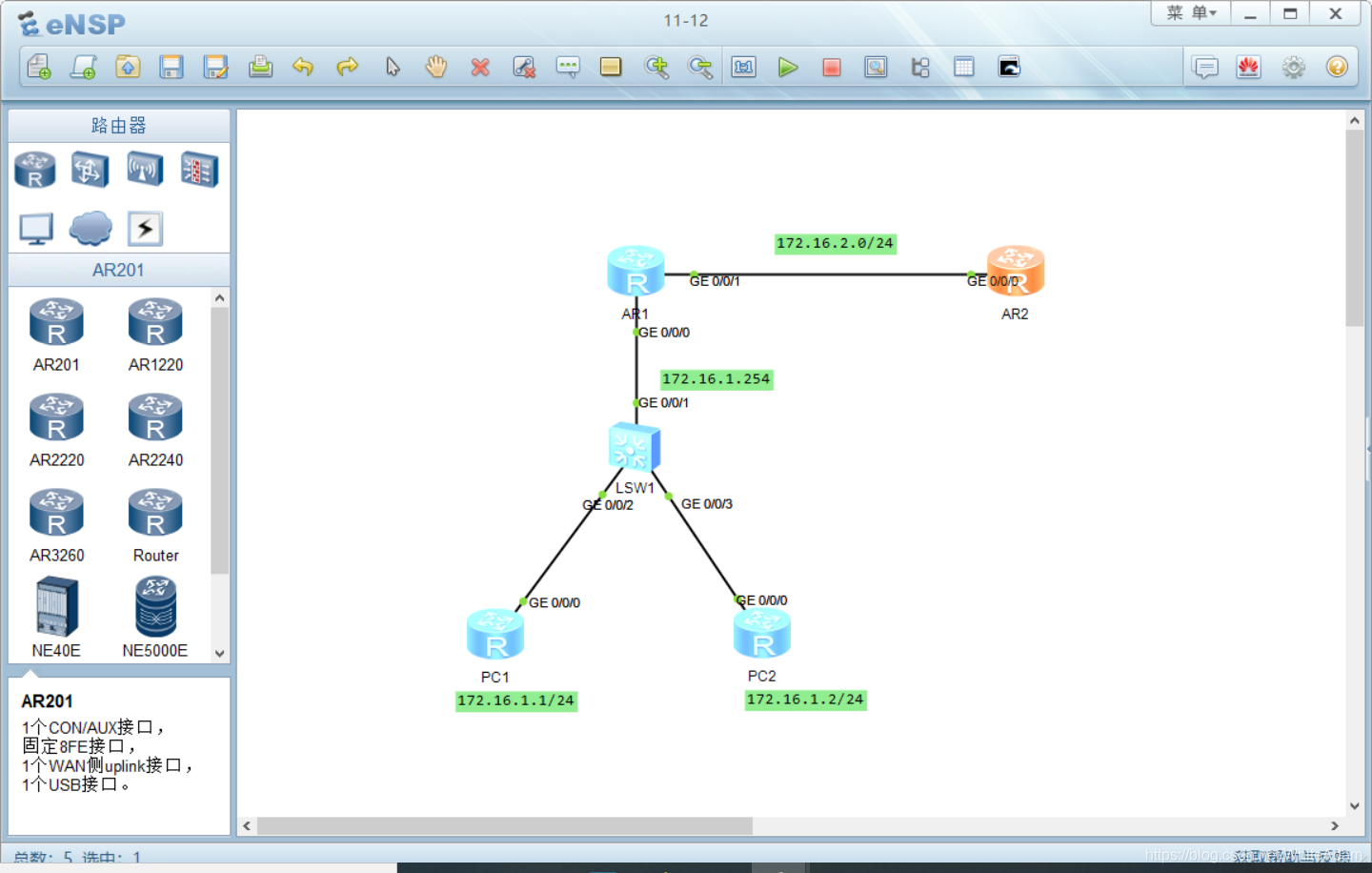
Task: Select the hand pan tool
Action: pyautogui.click(x=436, y=67)
